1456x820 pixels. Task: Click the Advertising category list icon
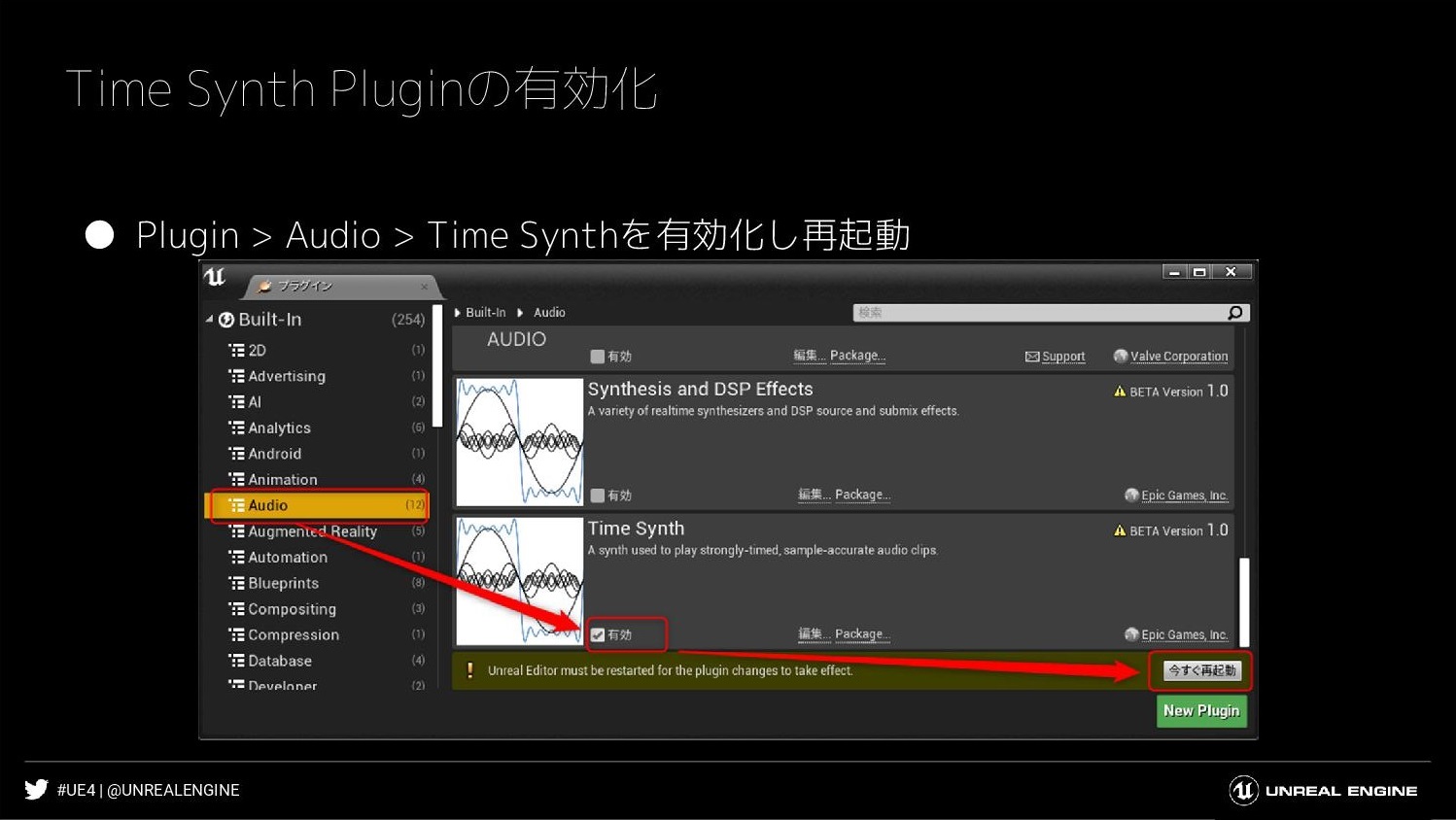236,376
